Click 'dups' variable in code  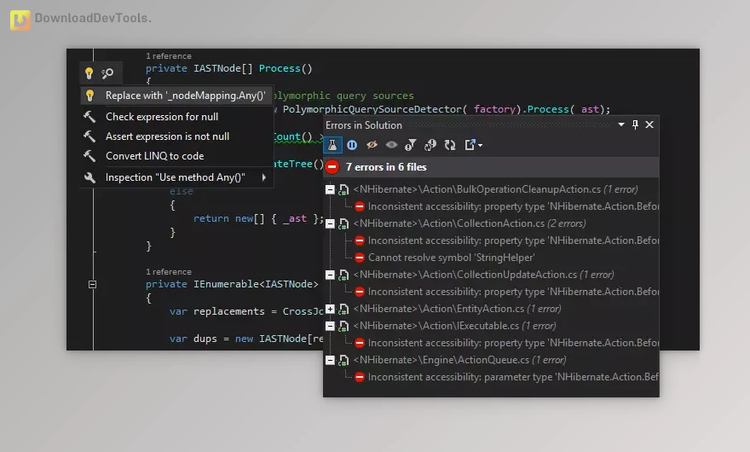(x=205, y=339)
